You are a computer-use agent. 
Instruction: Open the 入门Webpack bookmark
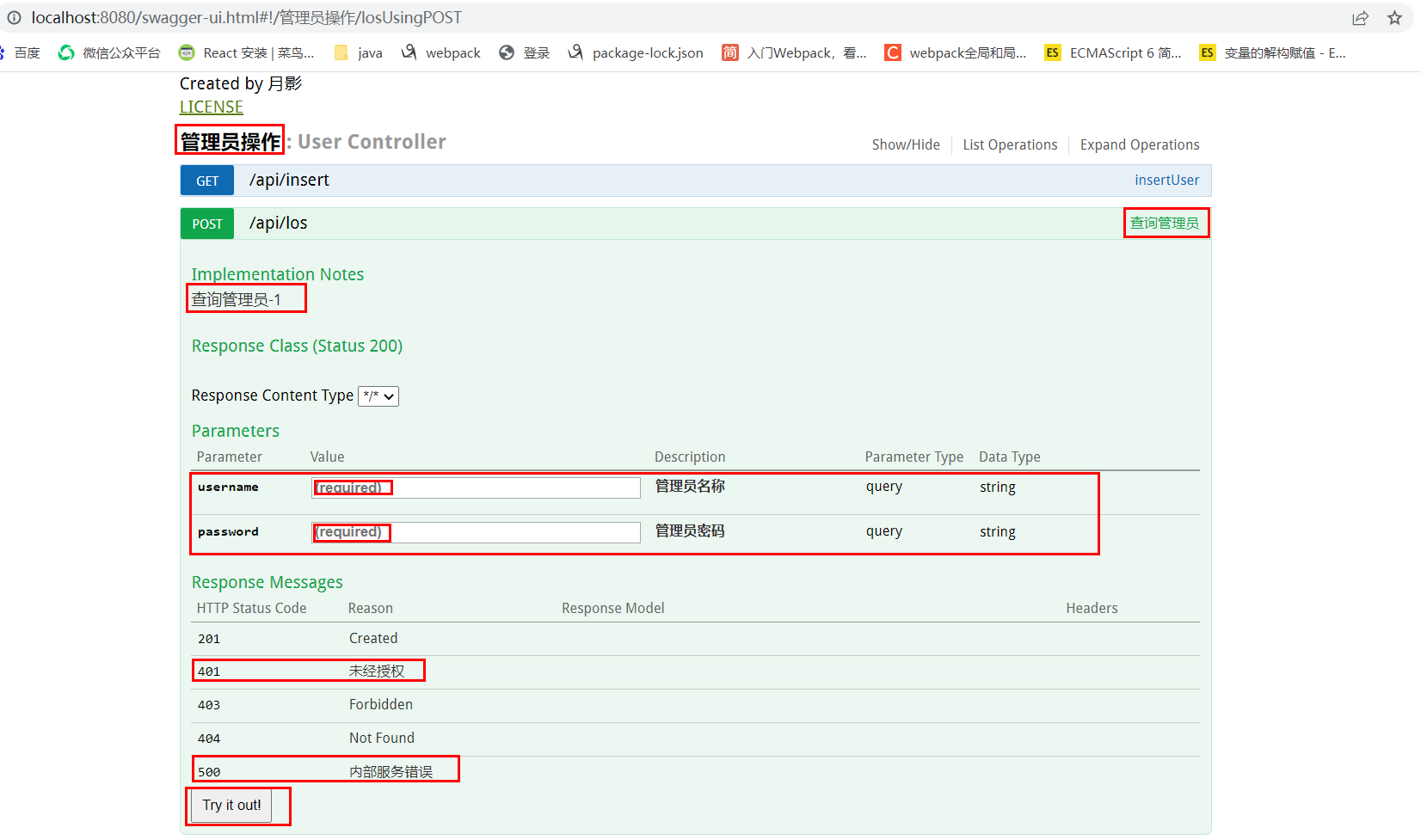click(794, 53)
